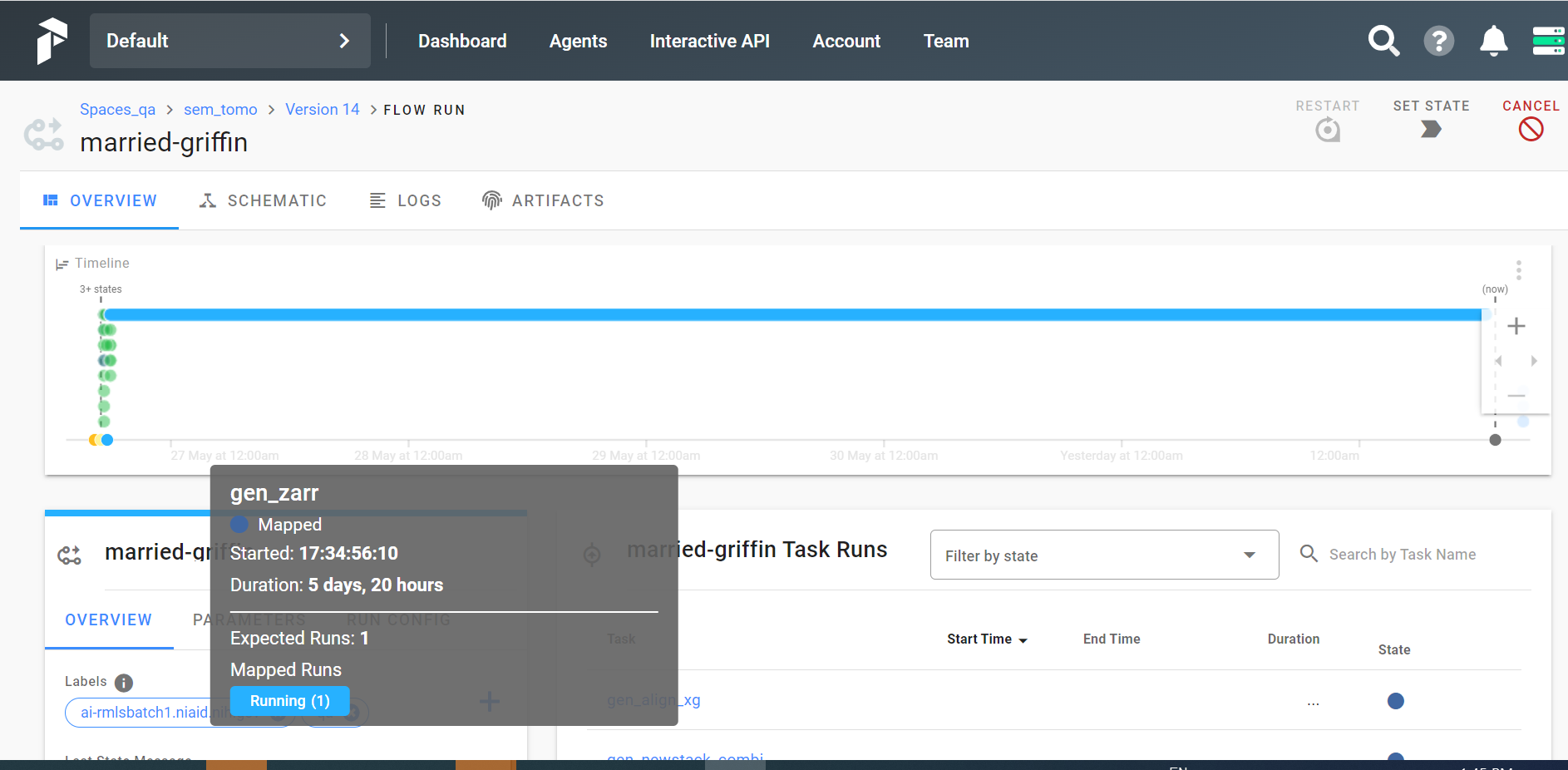Open the Default project selector
Viewport: 1568px width, 770px height.
[x=229, y=40]
